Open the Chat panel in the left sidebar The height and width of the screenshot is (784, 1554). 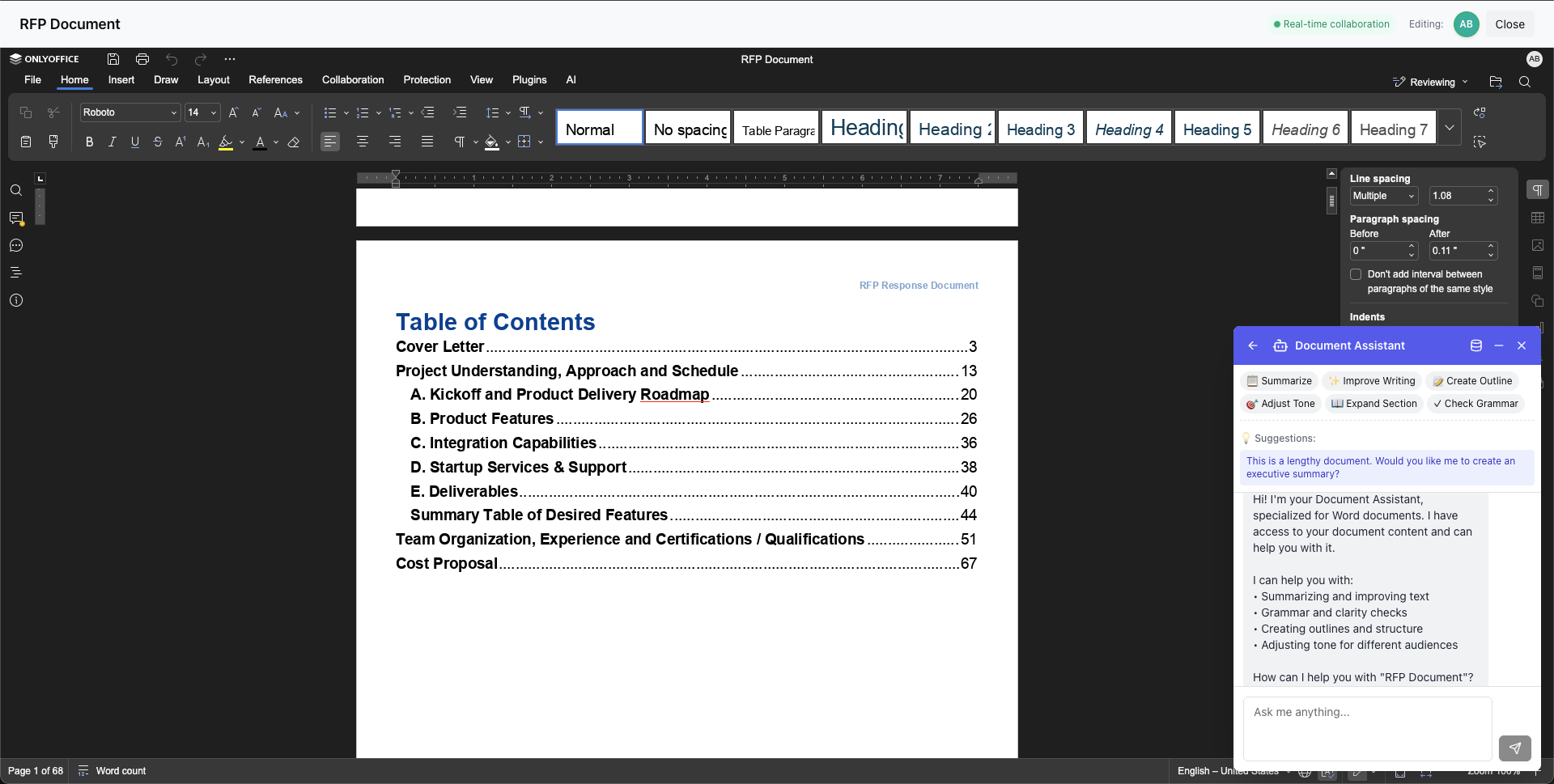tap(16, 245)
